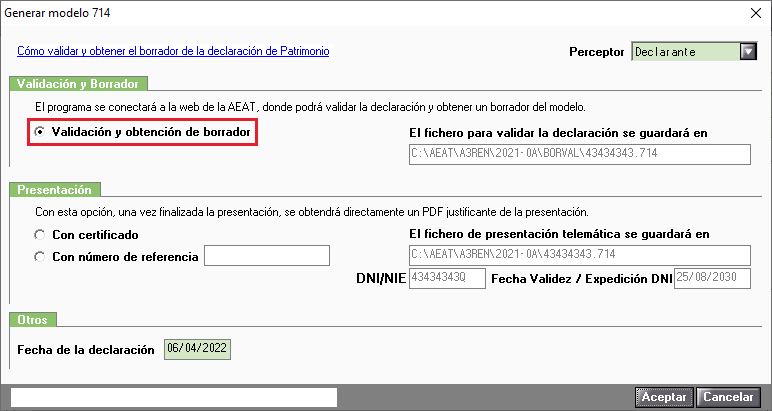Click the 'Fecha de la declaración' date field
Screen dimensions: 772x411
pos(197,349)
